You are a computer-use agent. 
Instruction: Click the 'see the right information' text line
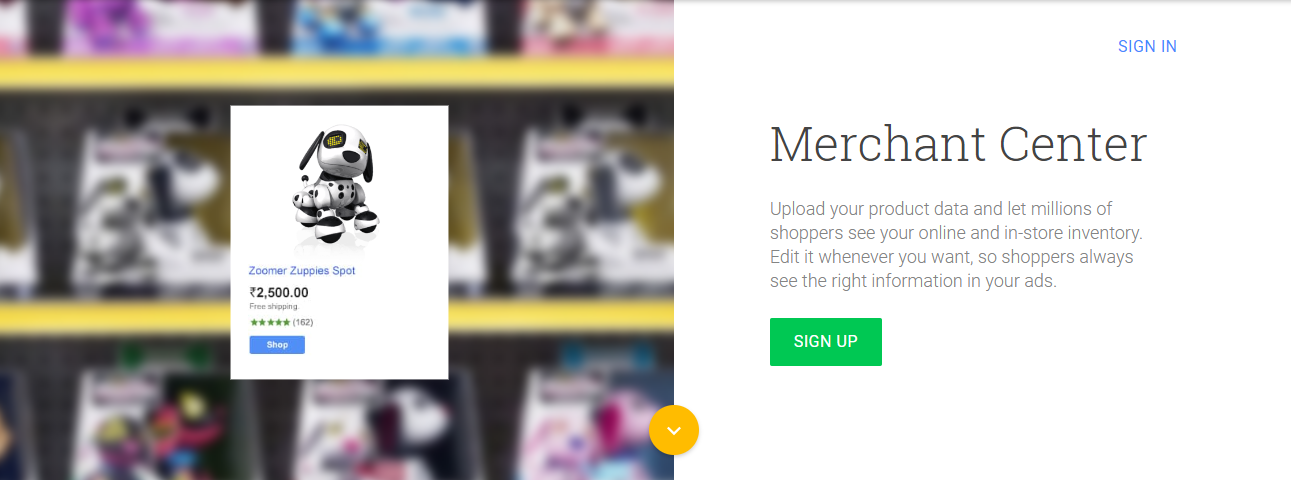(x=913, y=281)
